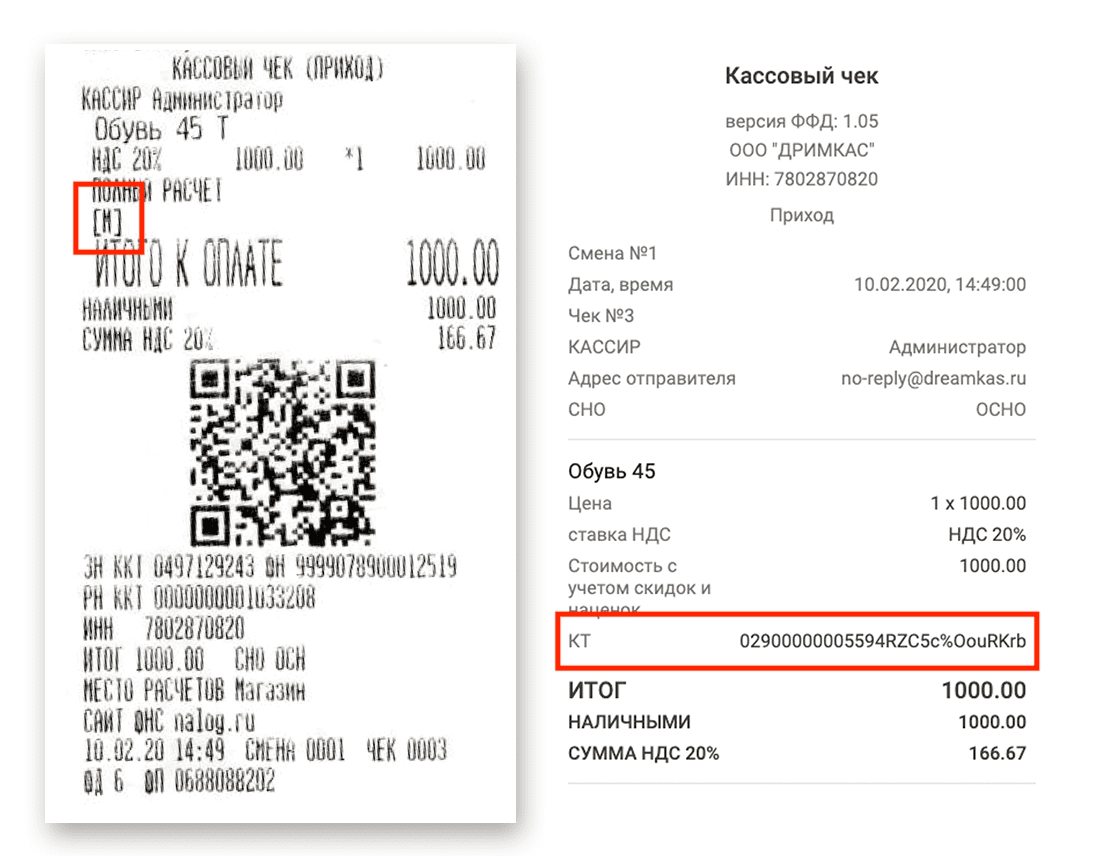
Task: Click the 'Кассовый чек' heading of electronic receipt
Action: 801,76
